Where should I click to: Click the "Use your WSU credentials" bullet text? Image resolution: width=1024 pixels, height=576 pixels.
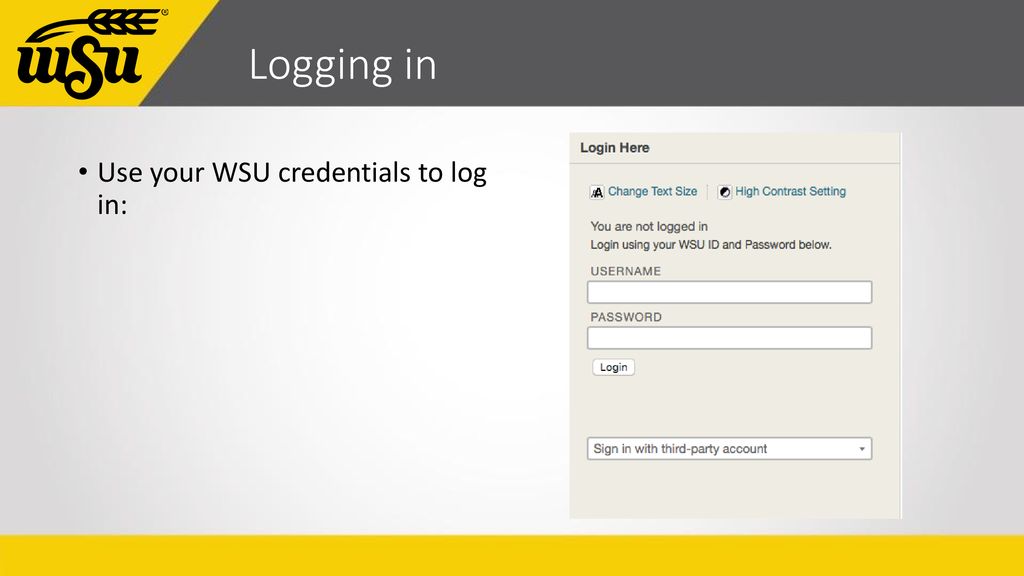[x=292, y=189]
